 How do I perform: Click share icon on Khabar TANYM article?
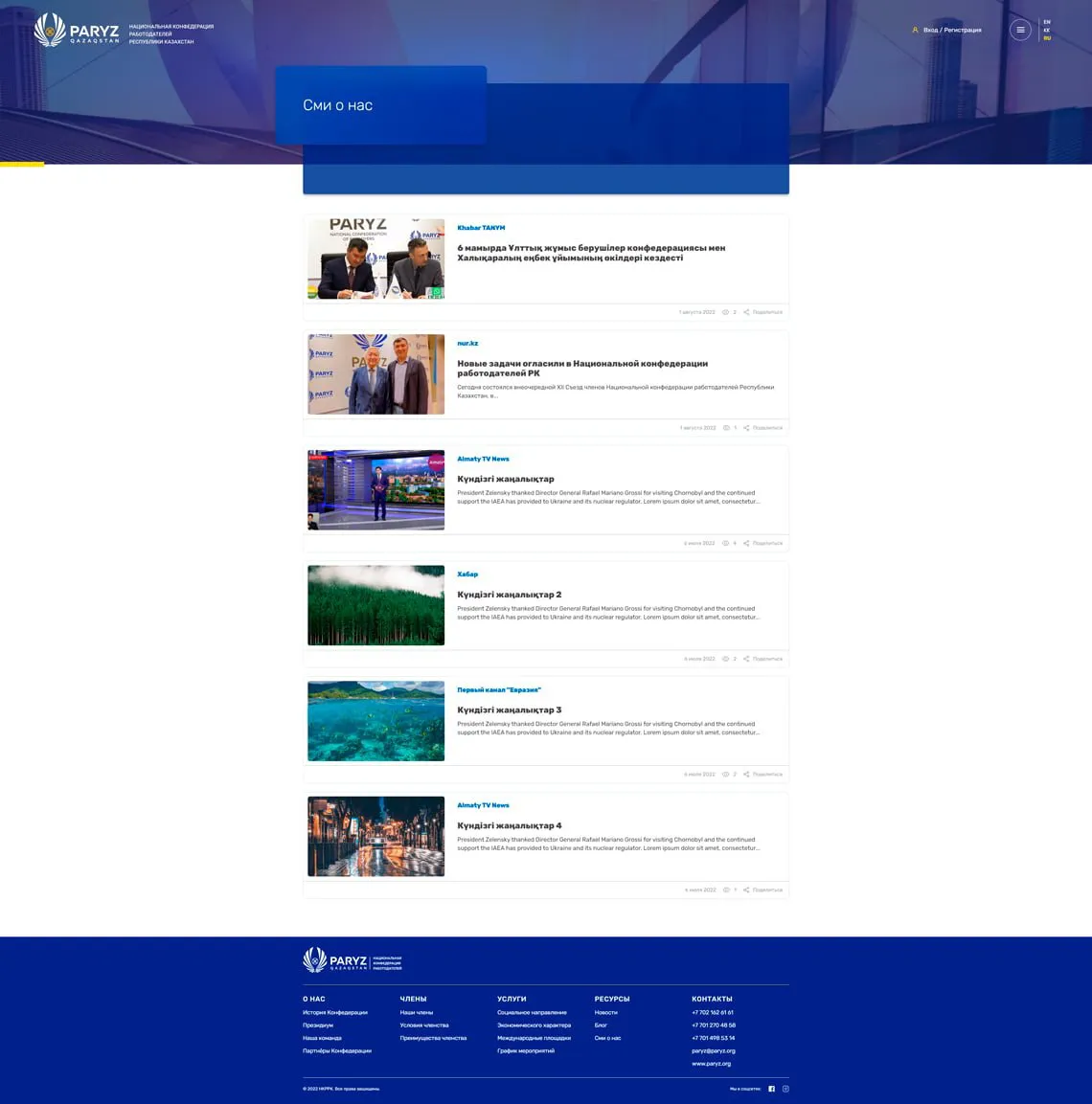coord(746,312)
